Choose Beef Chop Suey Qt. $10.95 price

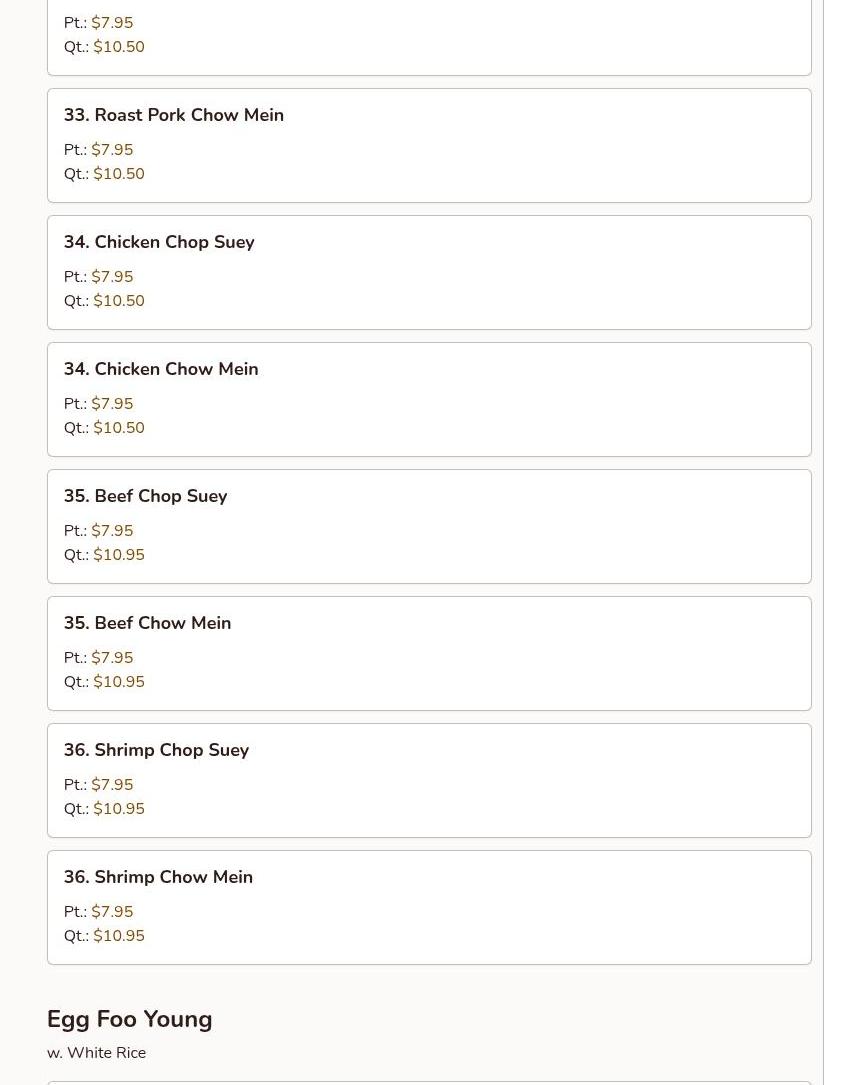pos(119,555)
